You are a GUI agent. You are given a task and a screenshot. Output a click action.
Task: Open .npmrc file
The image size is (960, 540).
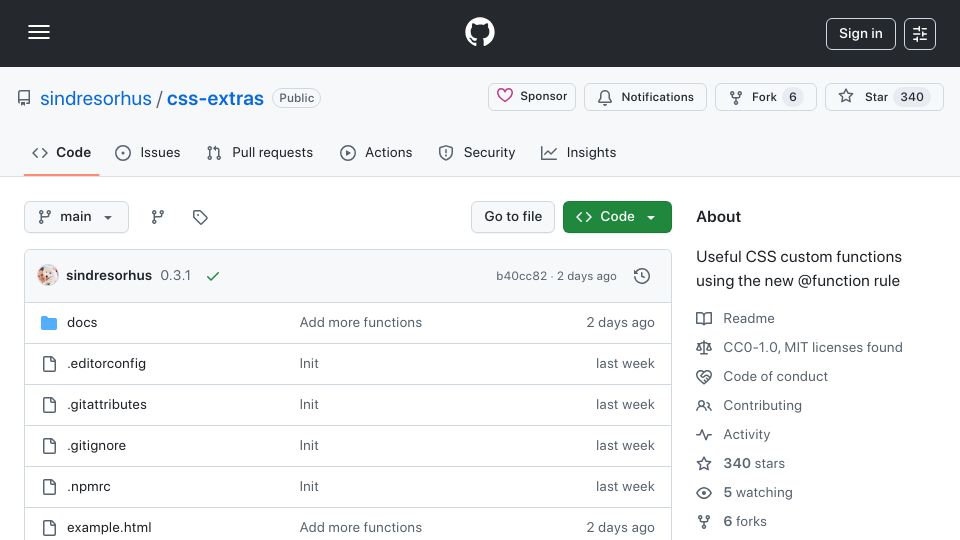click(x=89, y=487)
